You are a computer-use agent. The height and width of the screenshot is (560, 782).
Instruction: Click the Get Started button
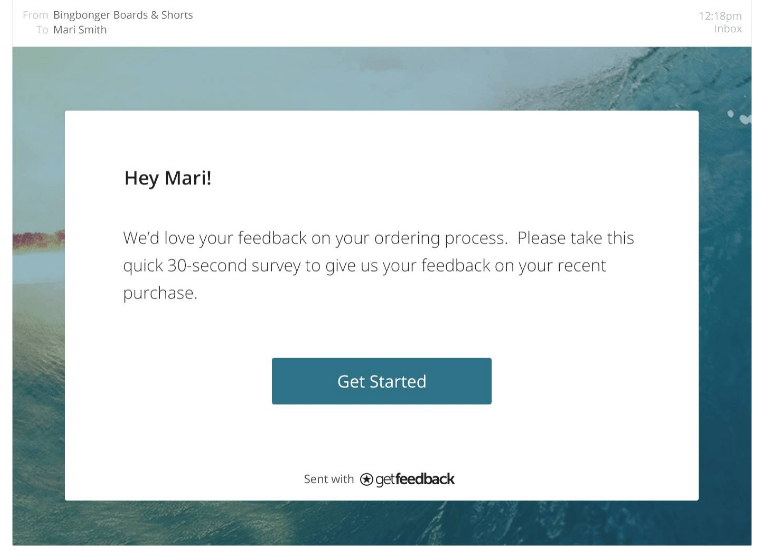[381, 381]
